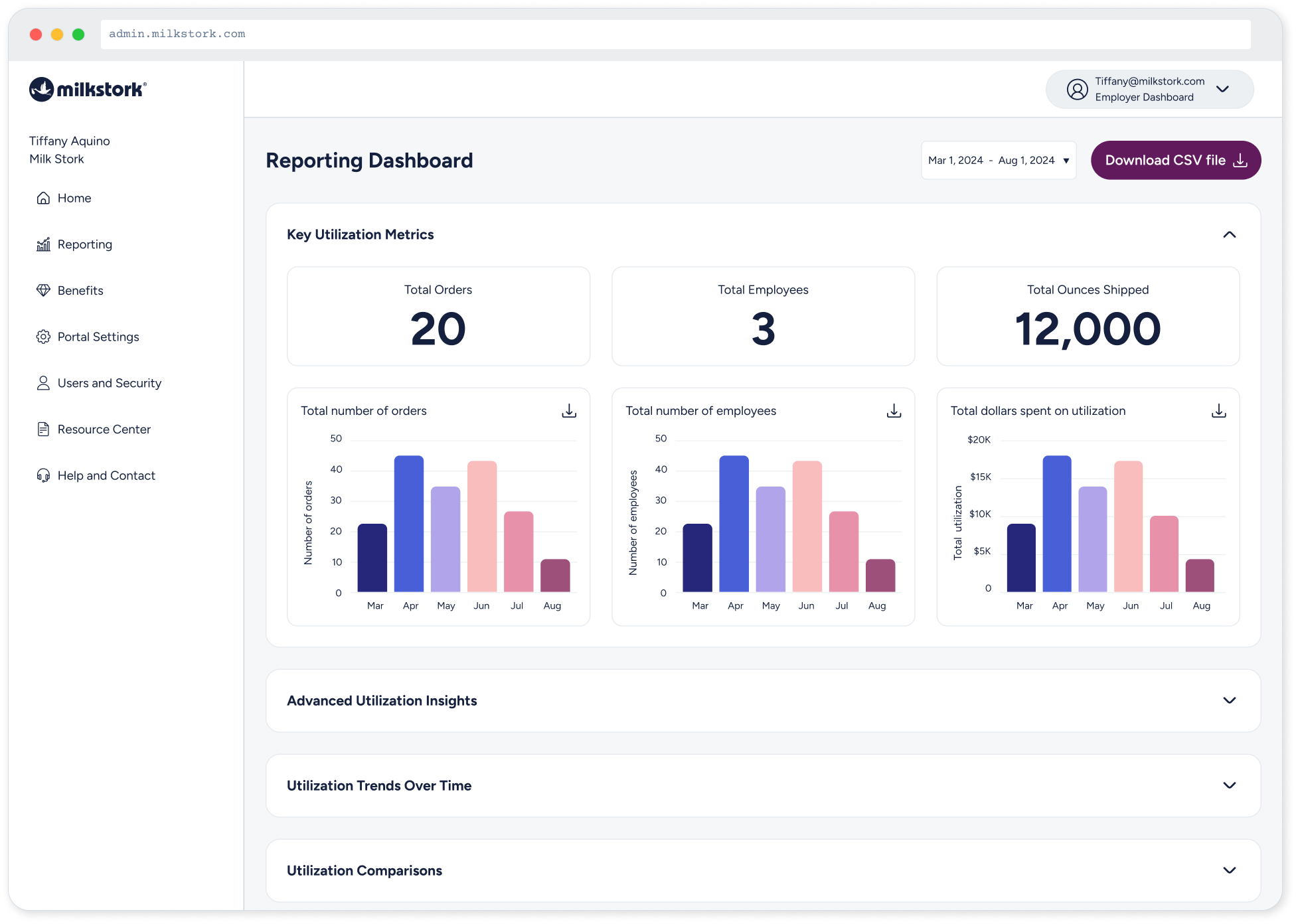Click the Milk Stork logo

pos(87,89)
